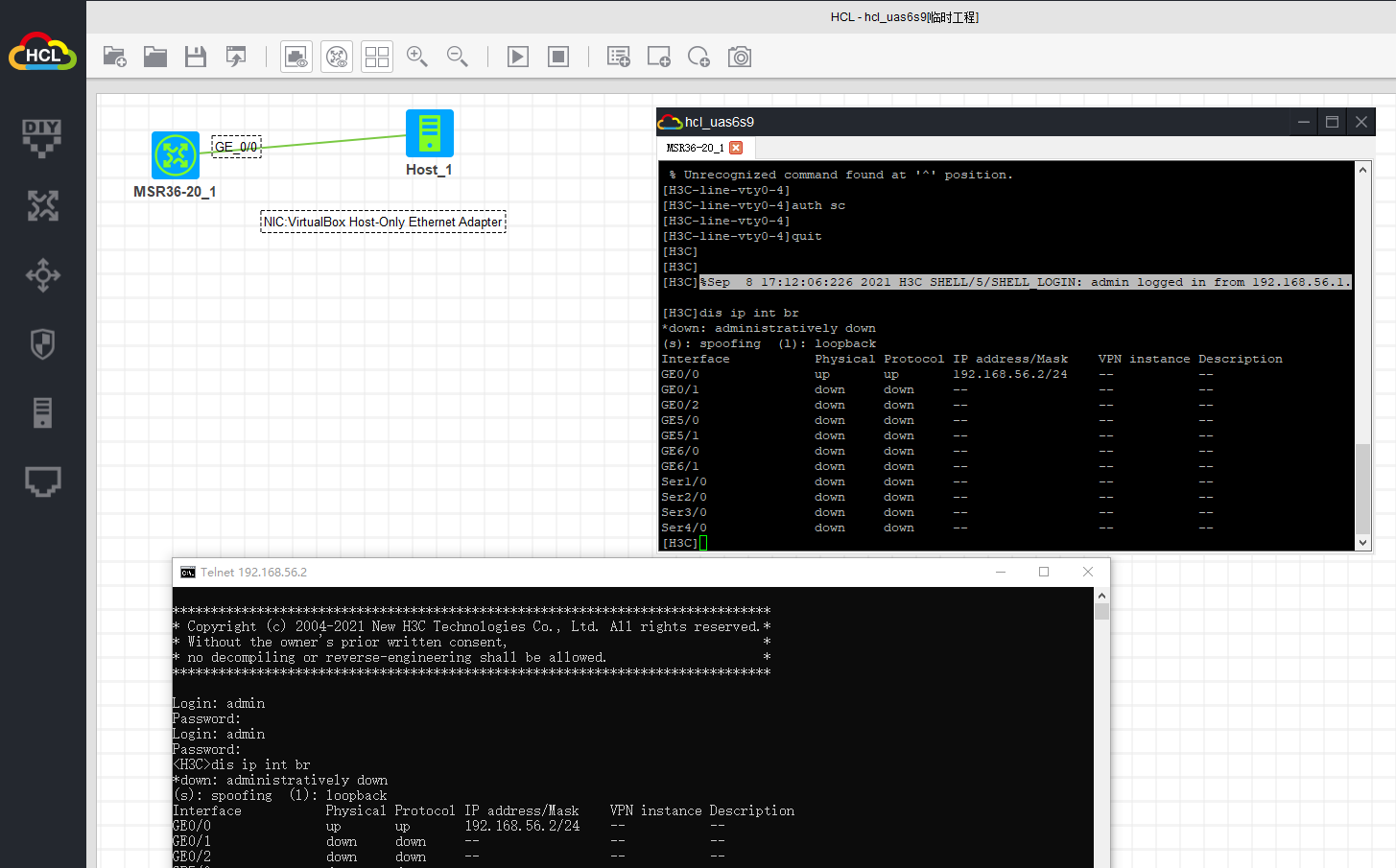
Task: Click the new project folder icon
Action: click(115, 58)
